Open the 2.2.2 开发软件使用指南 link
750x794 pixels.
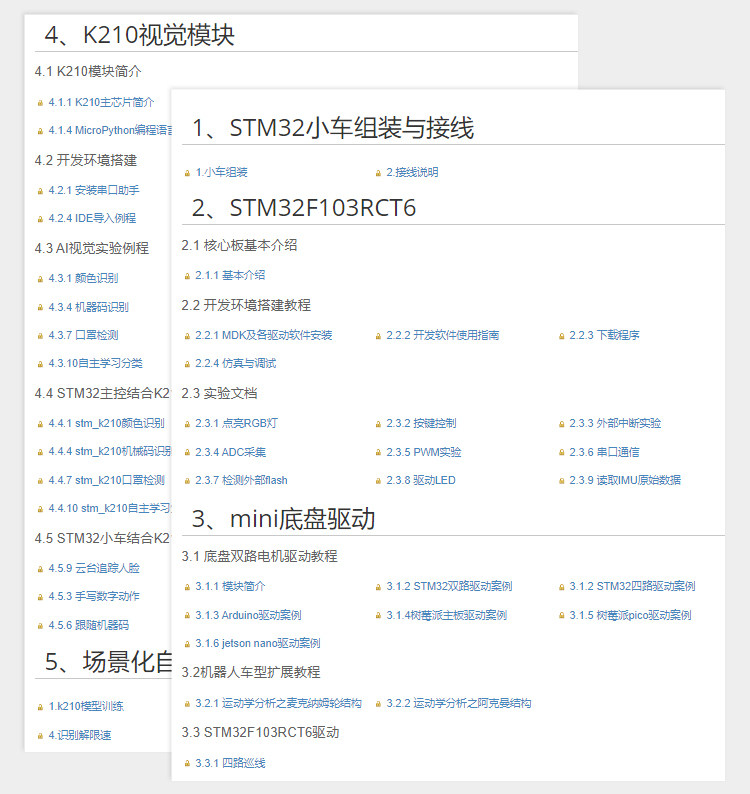tap(443, 335)
